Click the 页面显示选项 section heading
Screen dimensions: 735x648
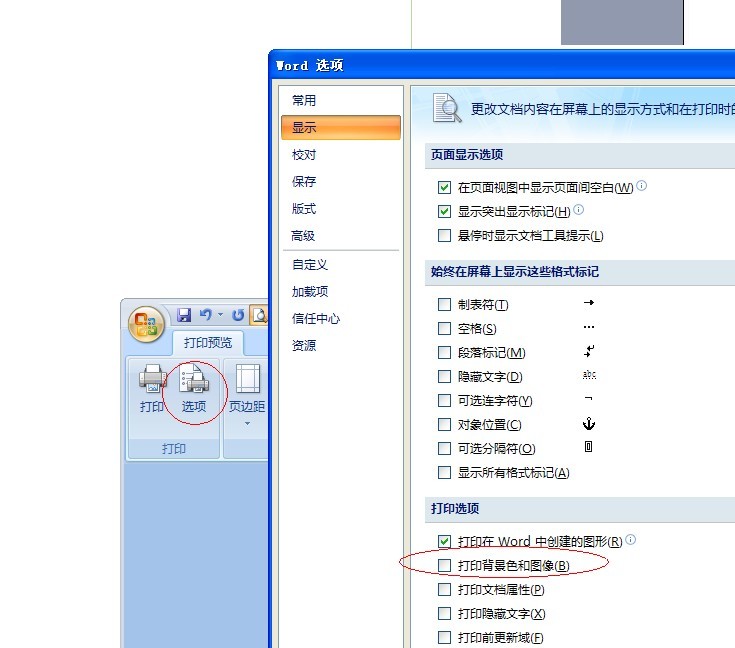(467, 155)
